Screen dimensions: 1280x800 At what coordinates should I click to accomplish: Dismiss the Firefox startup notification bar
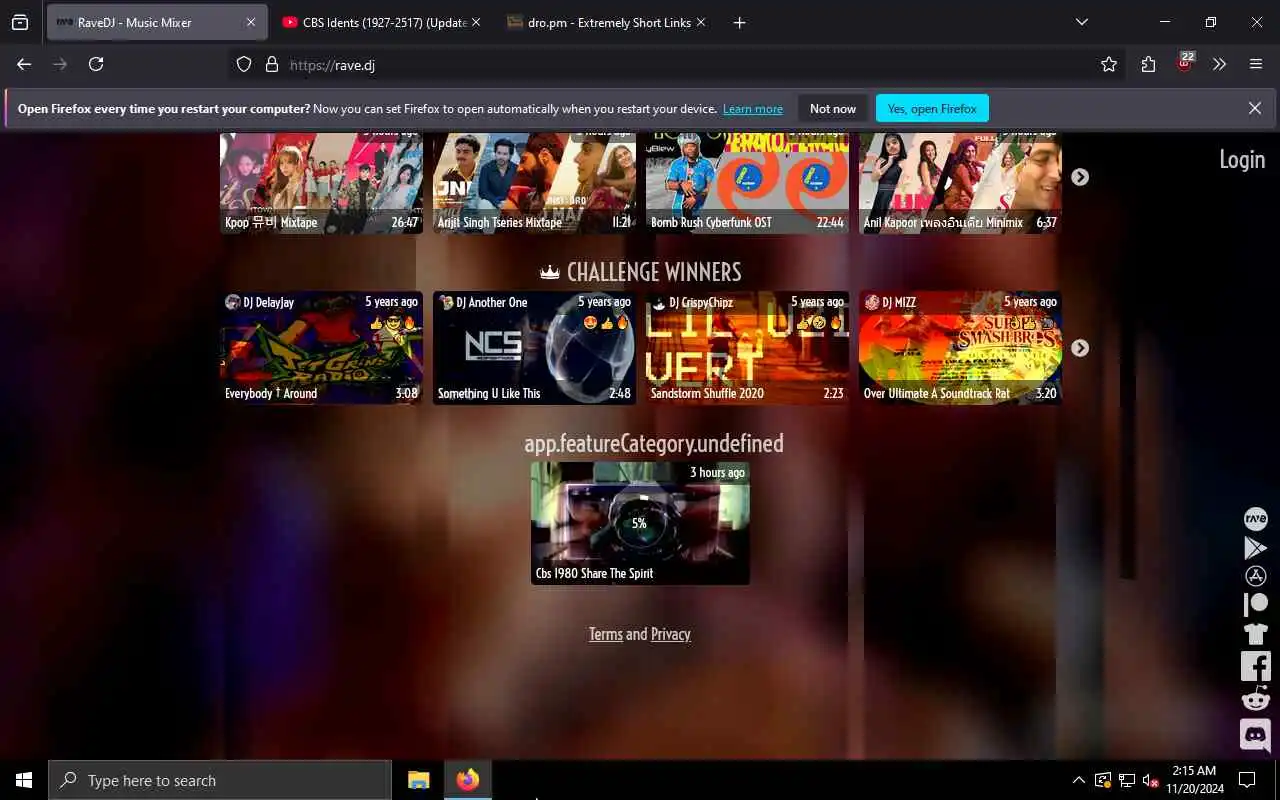[x=1254, y=108]
